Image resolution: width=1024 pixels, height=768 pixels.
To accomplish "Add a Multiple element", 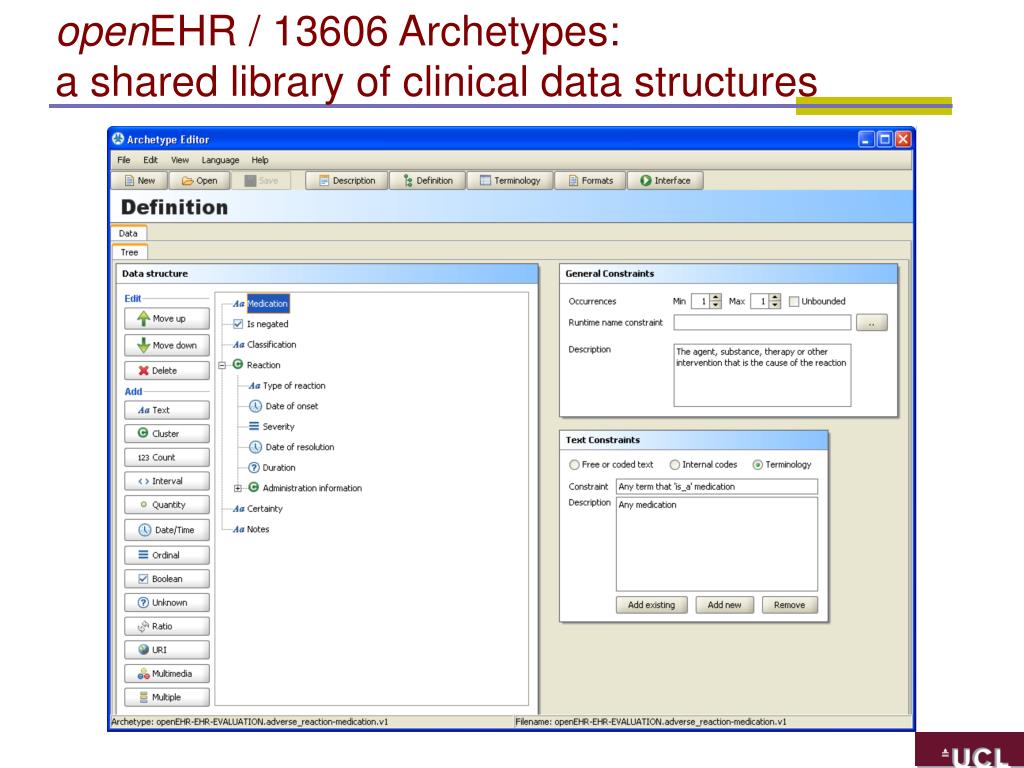I will (167, 697).
